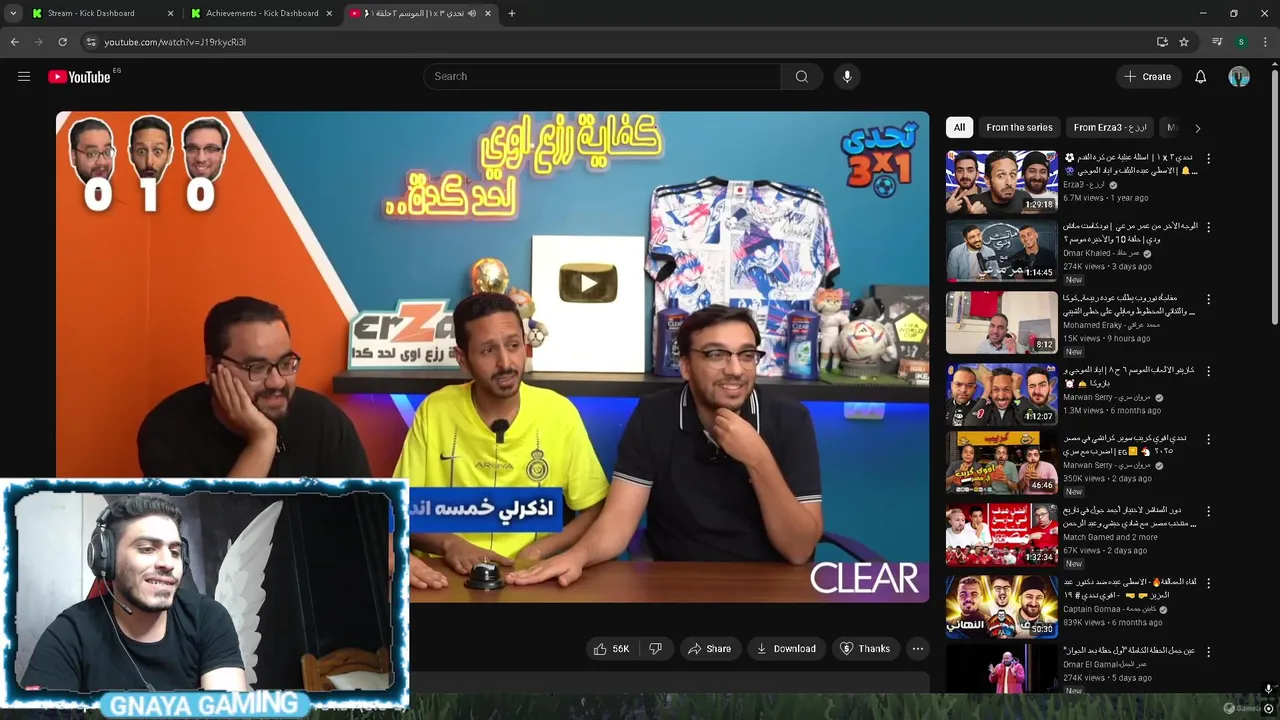This screenshot has height=720, width=1280.
Task: Dislike the video with thumbs down
Action: (656, 649)
